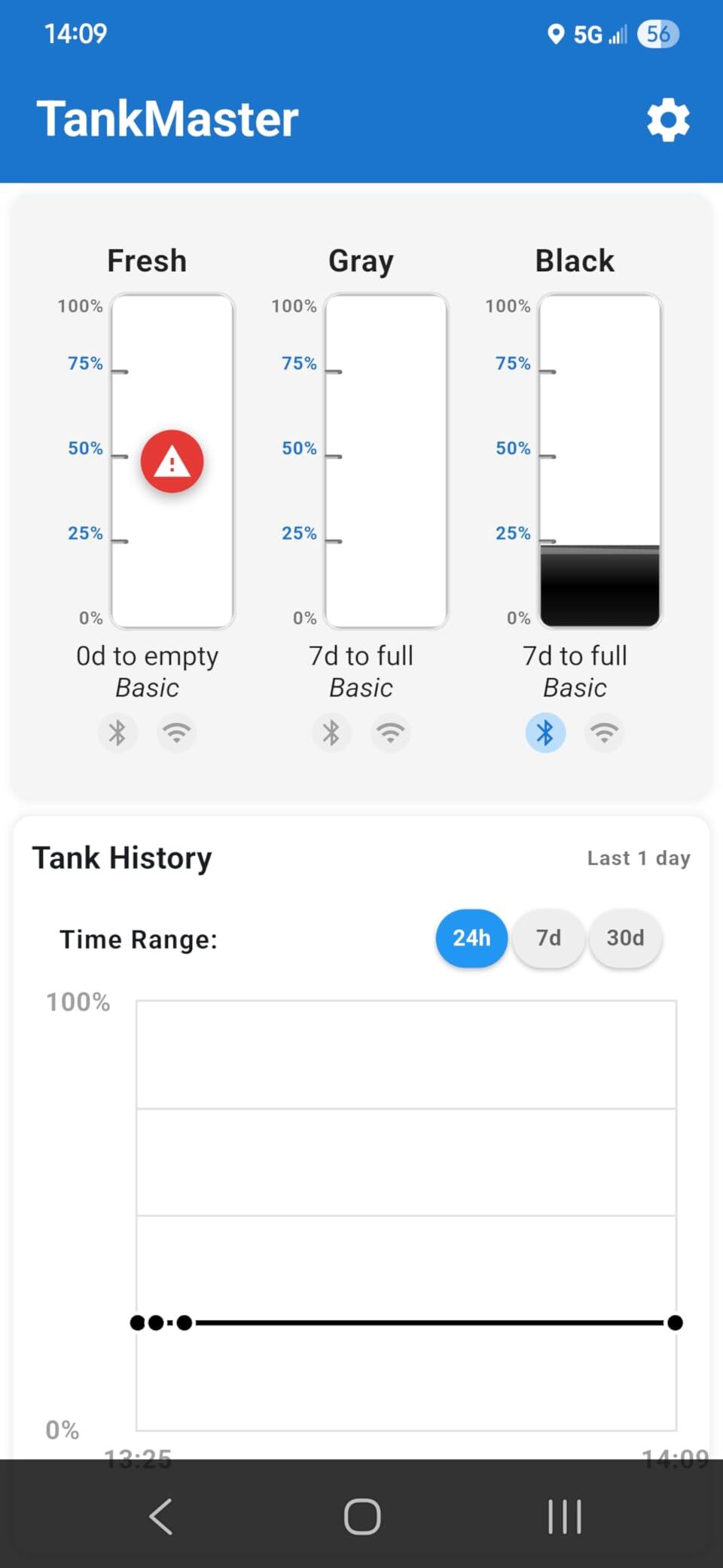Tap the Android back navigation button
The image size is (723, 1568).
[161, 1516]
